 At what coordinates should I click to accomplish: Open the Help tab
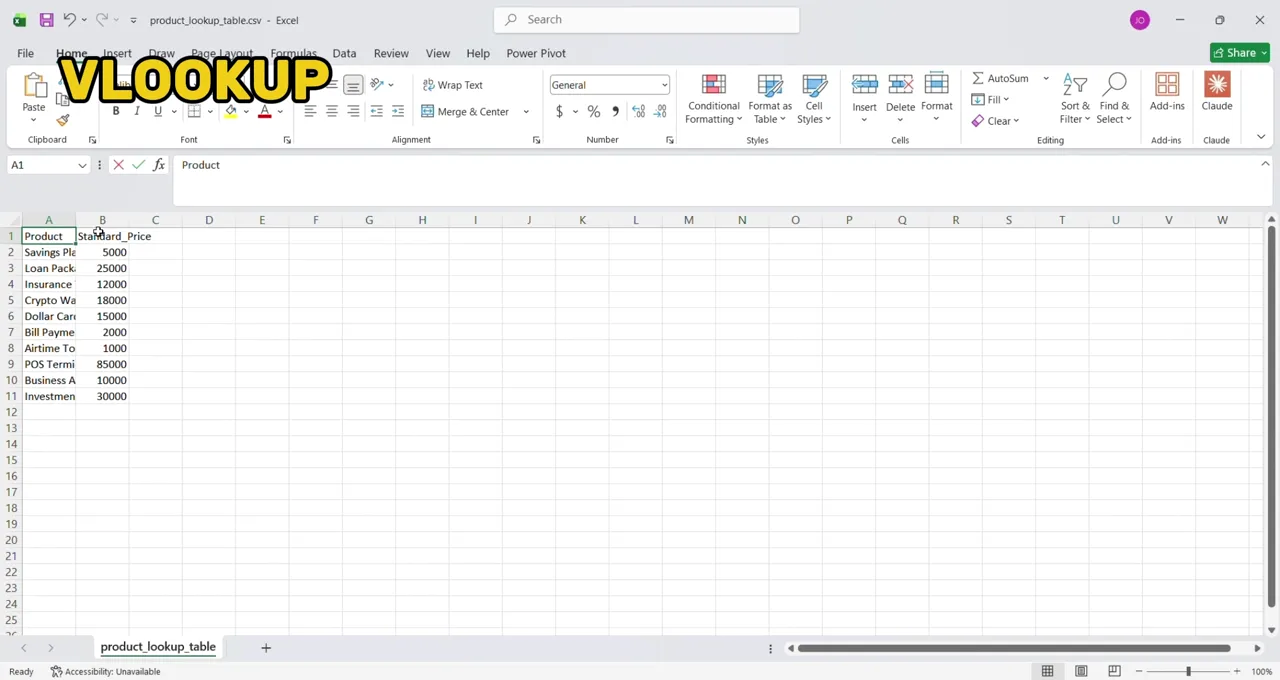pos(478,53)
